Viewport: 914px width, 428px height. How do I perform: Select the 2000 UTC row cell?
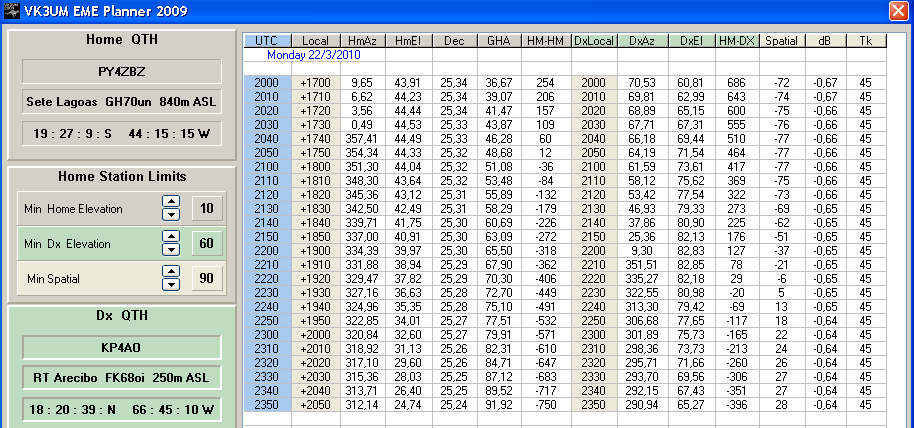coord(266,82)
